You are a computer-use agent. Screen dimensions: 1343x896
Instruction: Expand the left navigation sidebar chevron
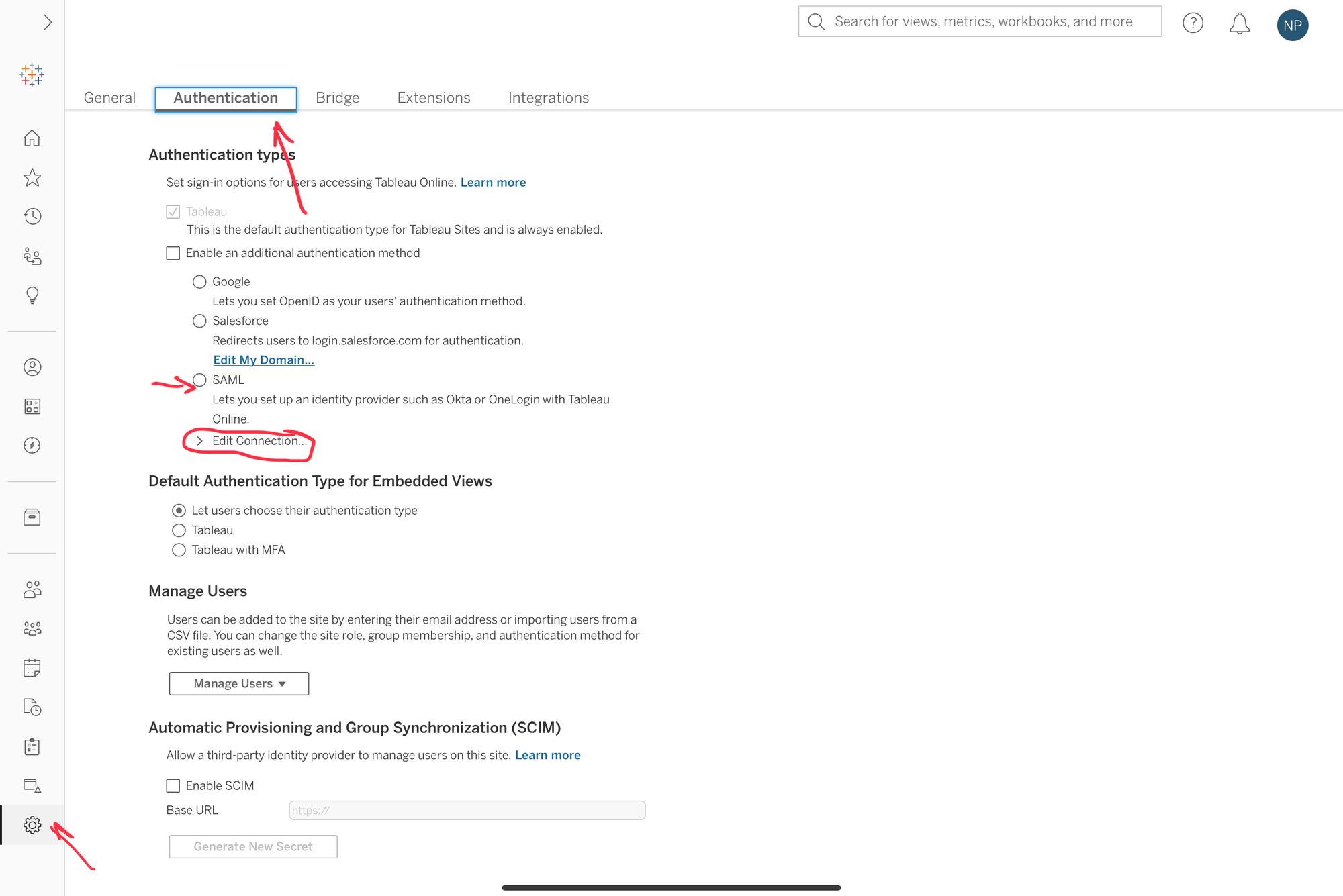point(47,22)
